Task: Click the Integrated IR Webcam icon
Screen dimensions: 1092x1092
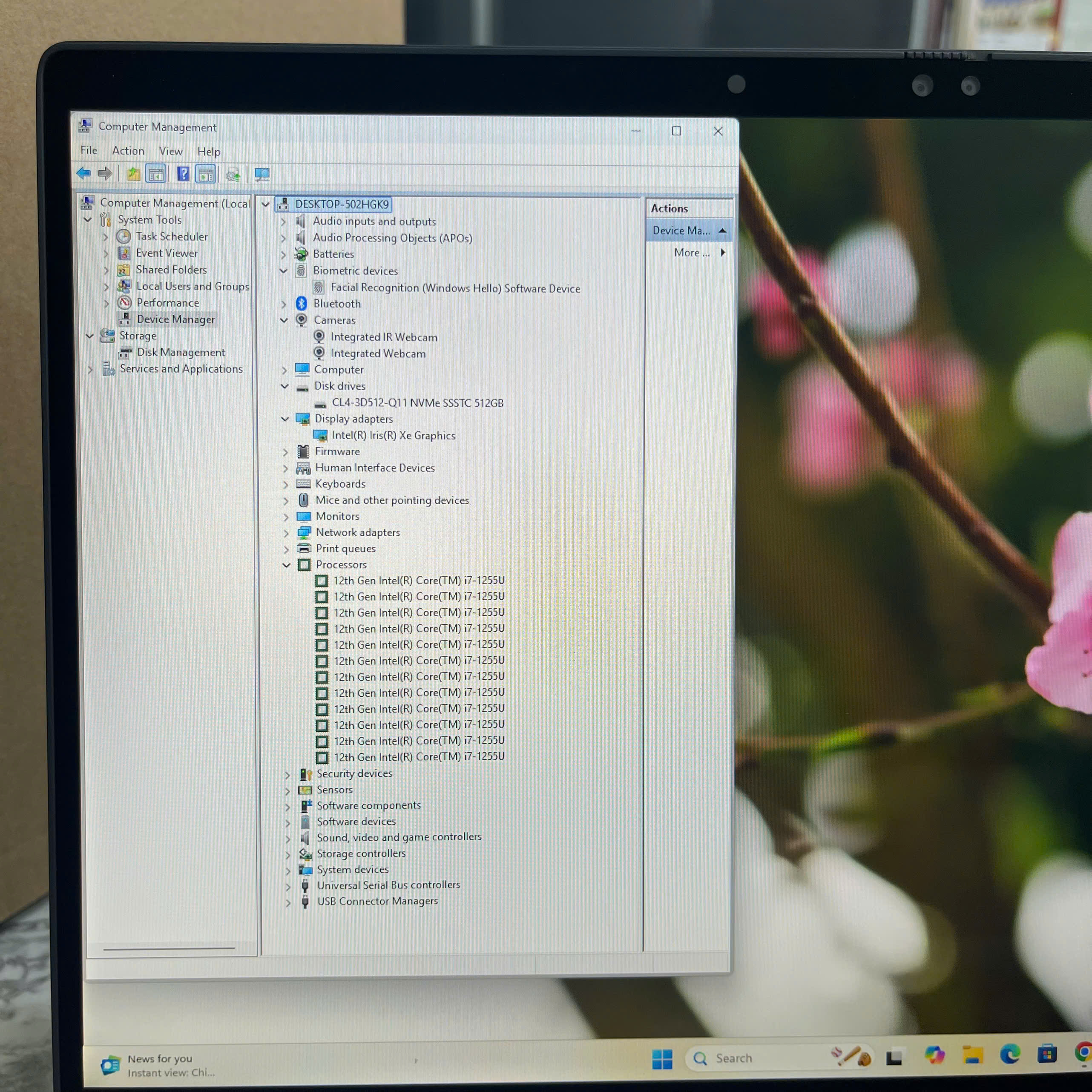Action: pos(319,337)
